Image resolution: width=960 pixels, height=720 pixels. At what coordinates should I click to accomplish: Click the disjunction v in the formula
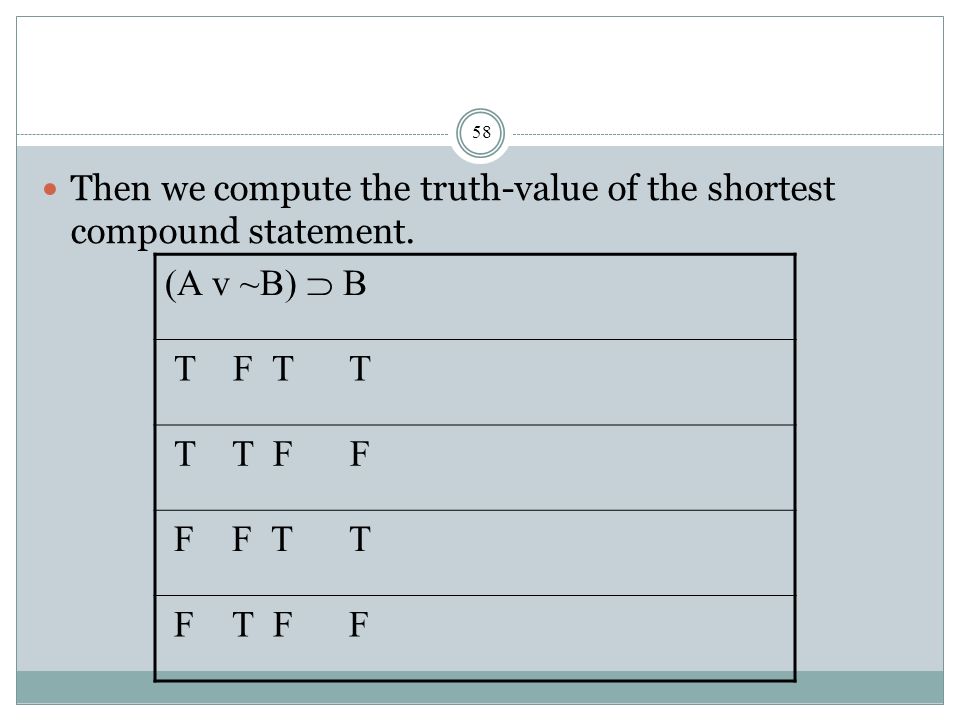[220, 288]
